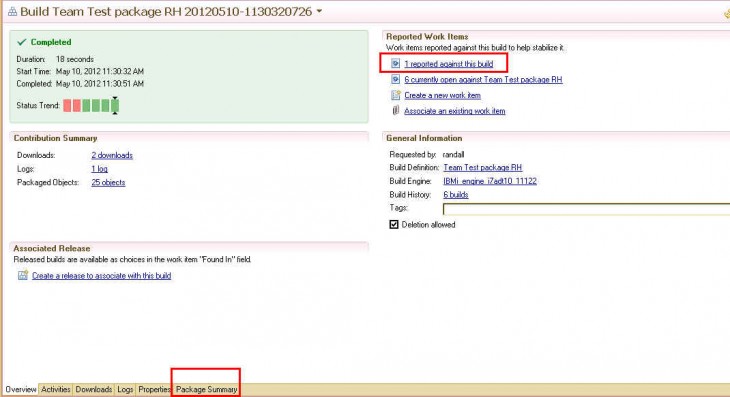This screenshot has height=397, width=730.
Task: Open the '25 objects' packaged objects link
Action: 108,182
